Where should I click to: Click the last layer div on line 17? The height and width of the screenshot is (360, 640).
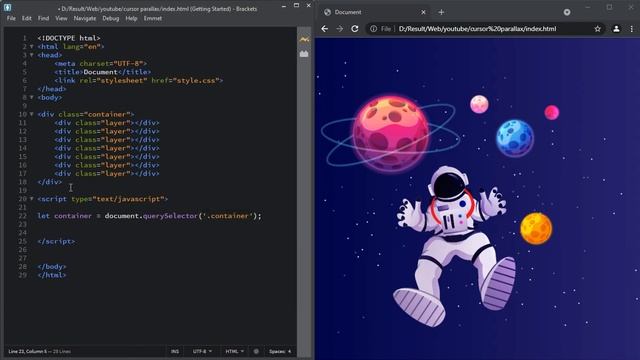[x=107, y=173]
